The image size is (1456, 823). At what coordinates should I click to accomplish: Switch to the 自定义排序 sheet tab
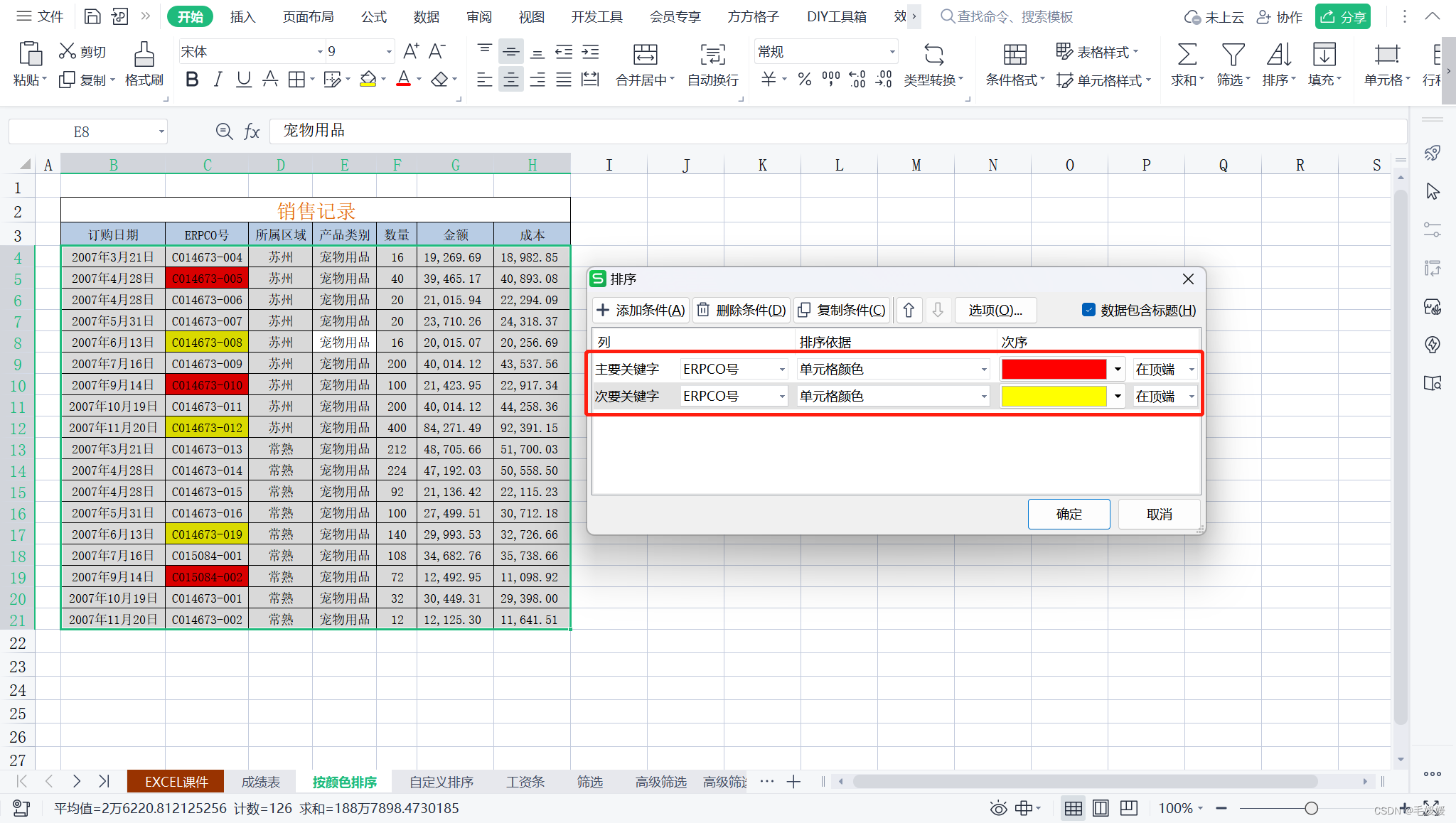pyautogui.click(x=441, y=782)
